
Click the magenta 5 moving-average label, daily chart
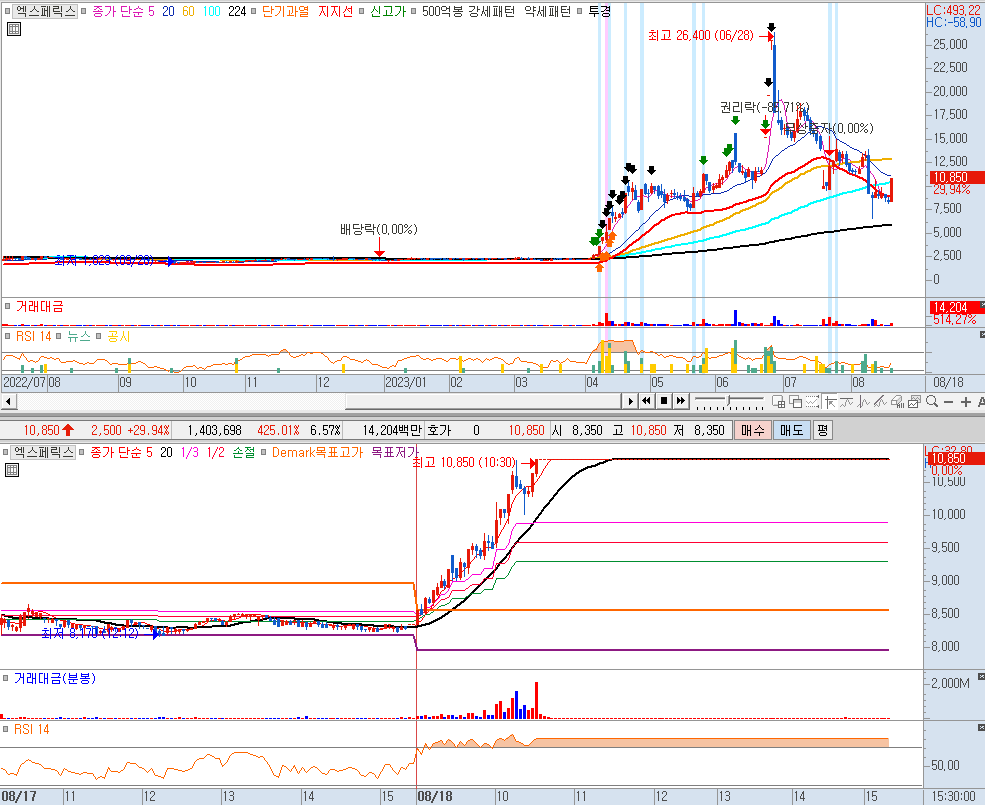coord(151,11)
